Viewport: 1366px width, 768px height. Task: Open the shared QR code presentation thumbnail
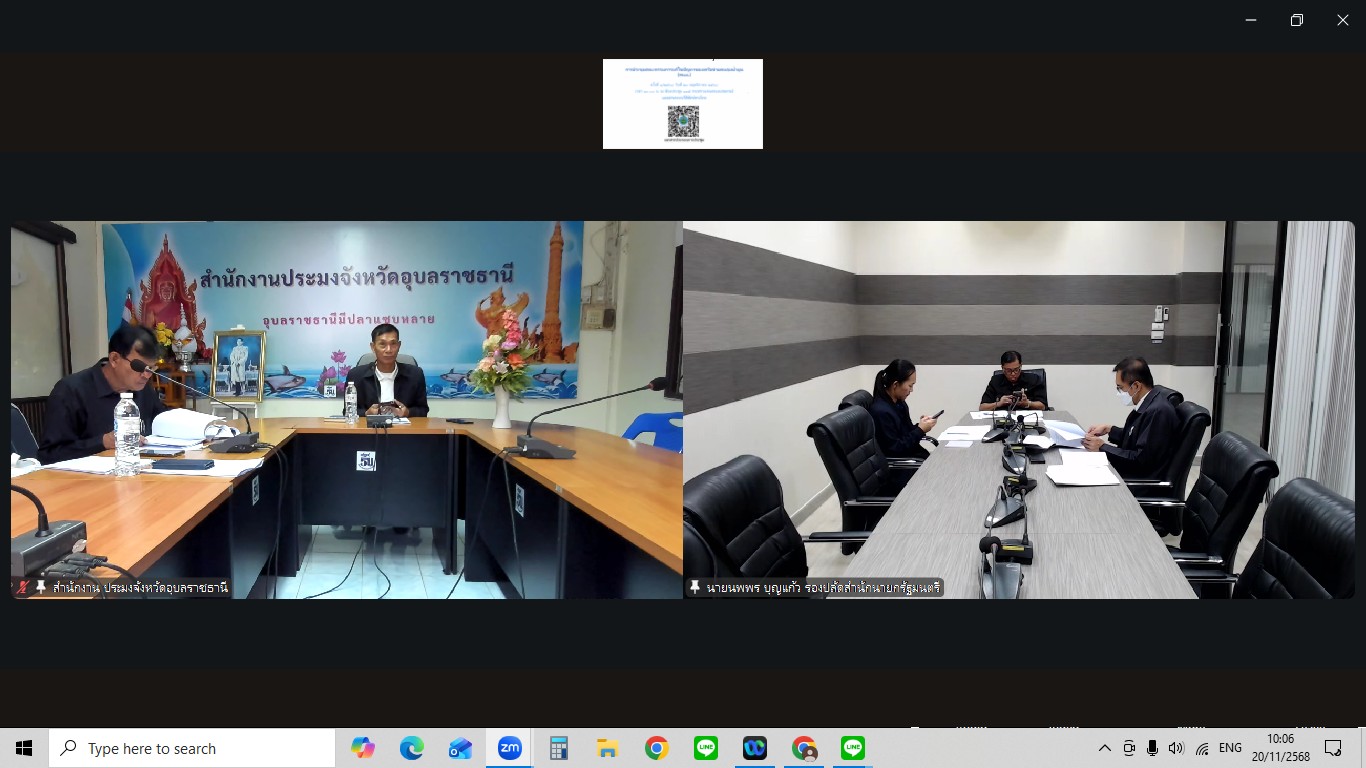point(682,104)
